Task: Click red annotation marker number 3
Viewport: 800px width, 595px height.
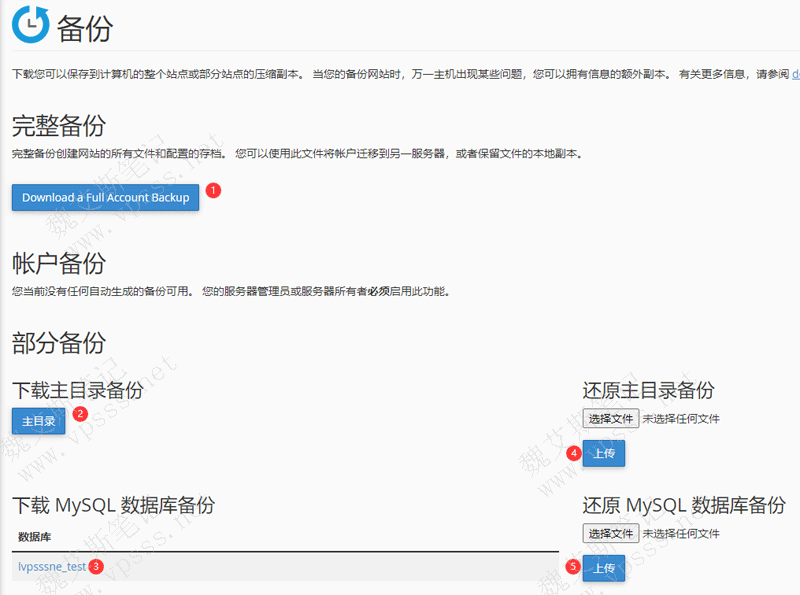Action: coord(96,566)
